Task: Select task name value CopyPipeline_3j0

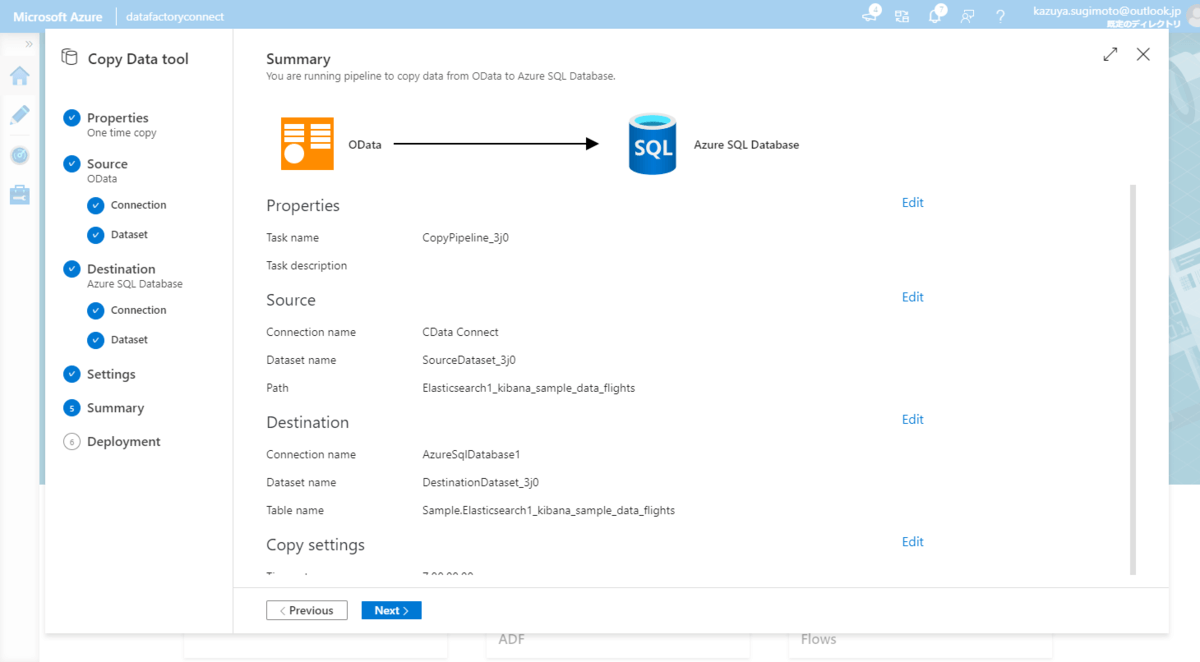Action: pos(465,238)
